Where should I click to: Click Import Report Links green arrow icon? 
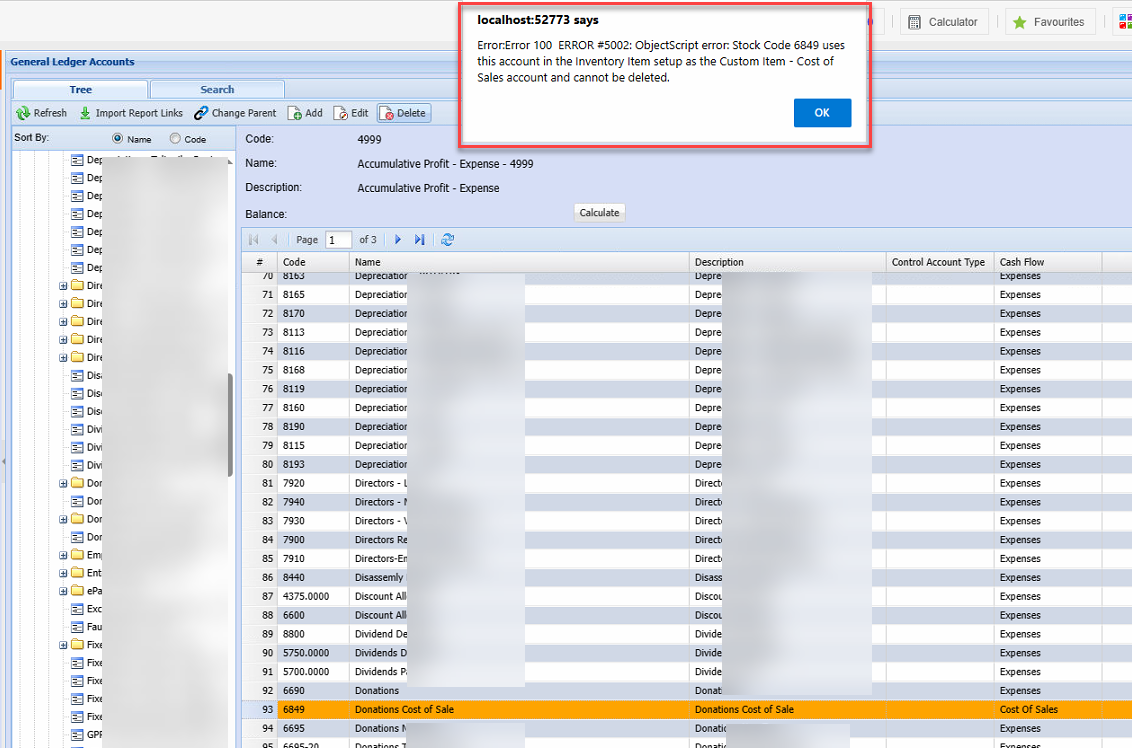tap(85, 113)
